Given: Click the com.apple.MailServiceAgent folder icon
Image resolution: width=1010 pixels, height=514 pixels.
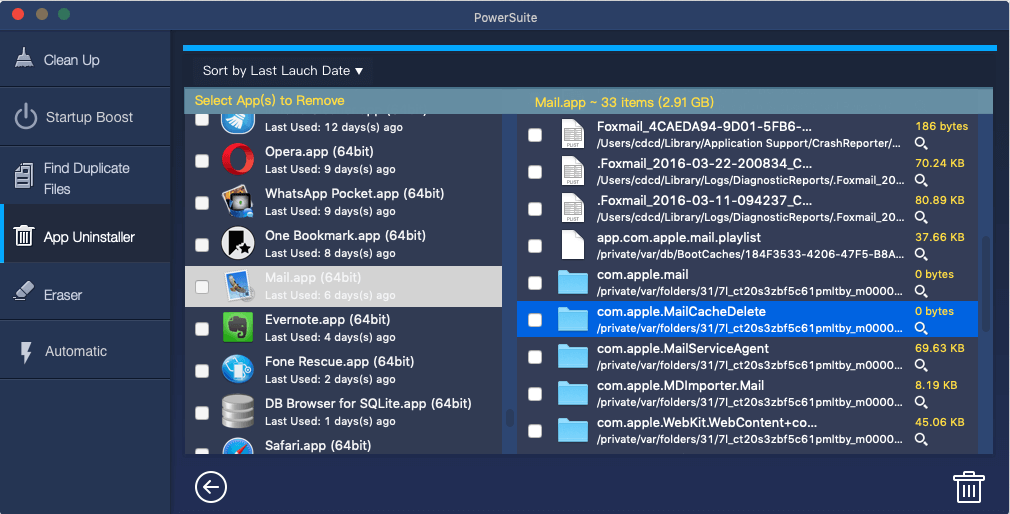Looking at the screenshot, I should 573,357.
